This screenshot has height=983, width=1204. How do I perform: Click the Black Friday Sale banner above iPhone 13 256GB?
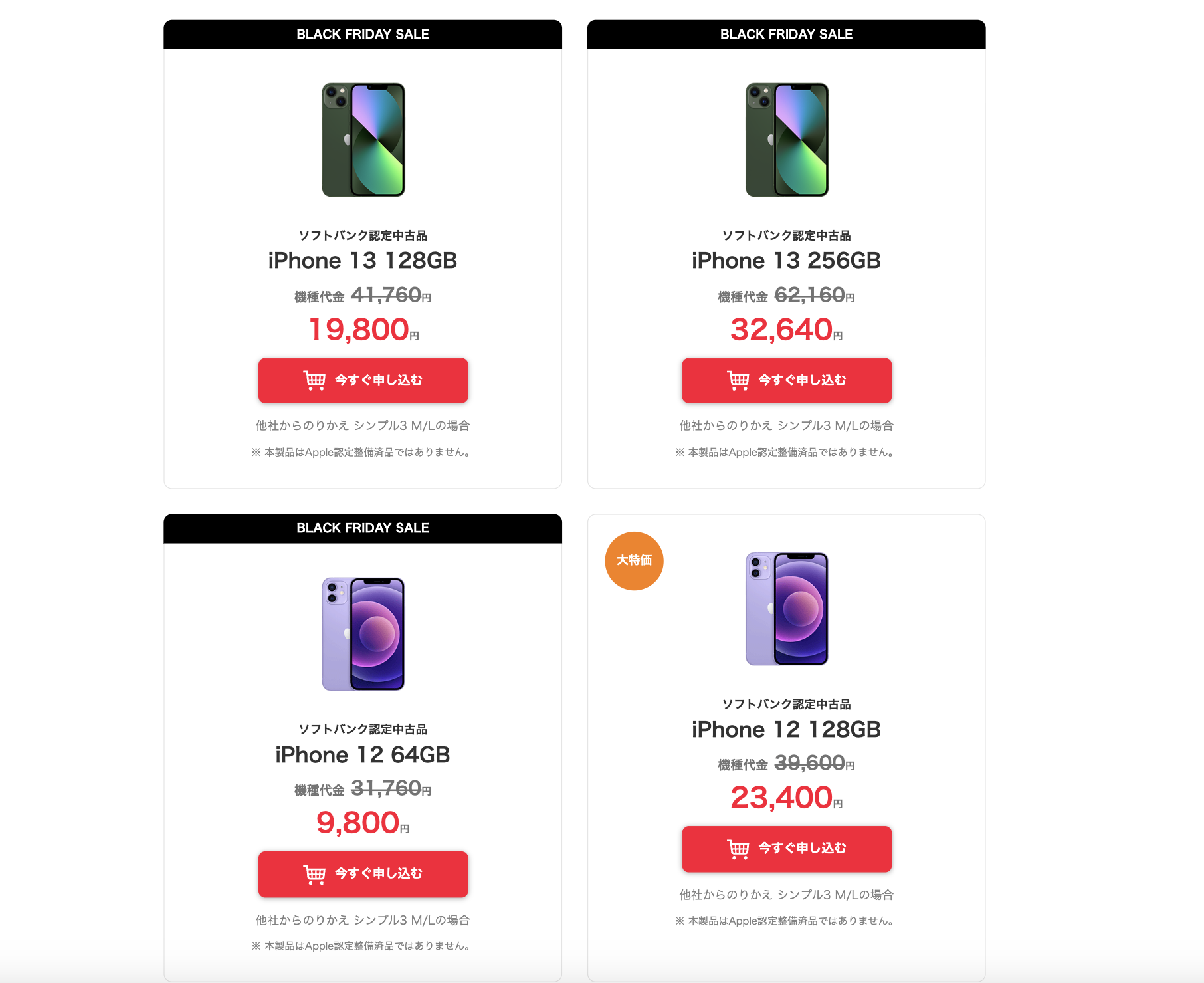786,35
